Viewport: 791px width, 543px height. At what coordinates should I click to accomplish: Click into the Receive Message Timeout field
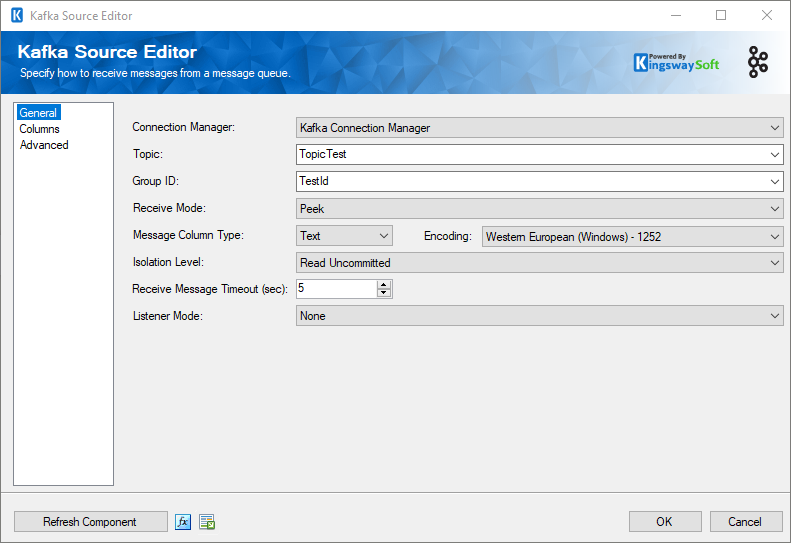pos(336,289)
